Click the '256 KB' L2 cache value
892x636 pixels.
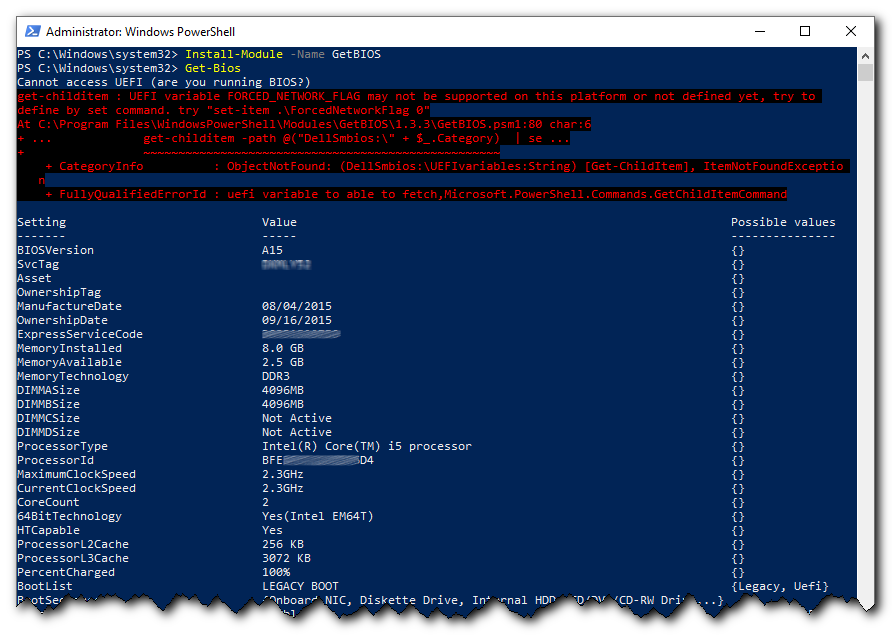pos(283,544)
